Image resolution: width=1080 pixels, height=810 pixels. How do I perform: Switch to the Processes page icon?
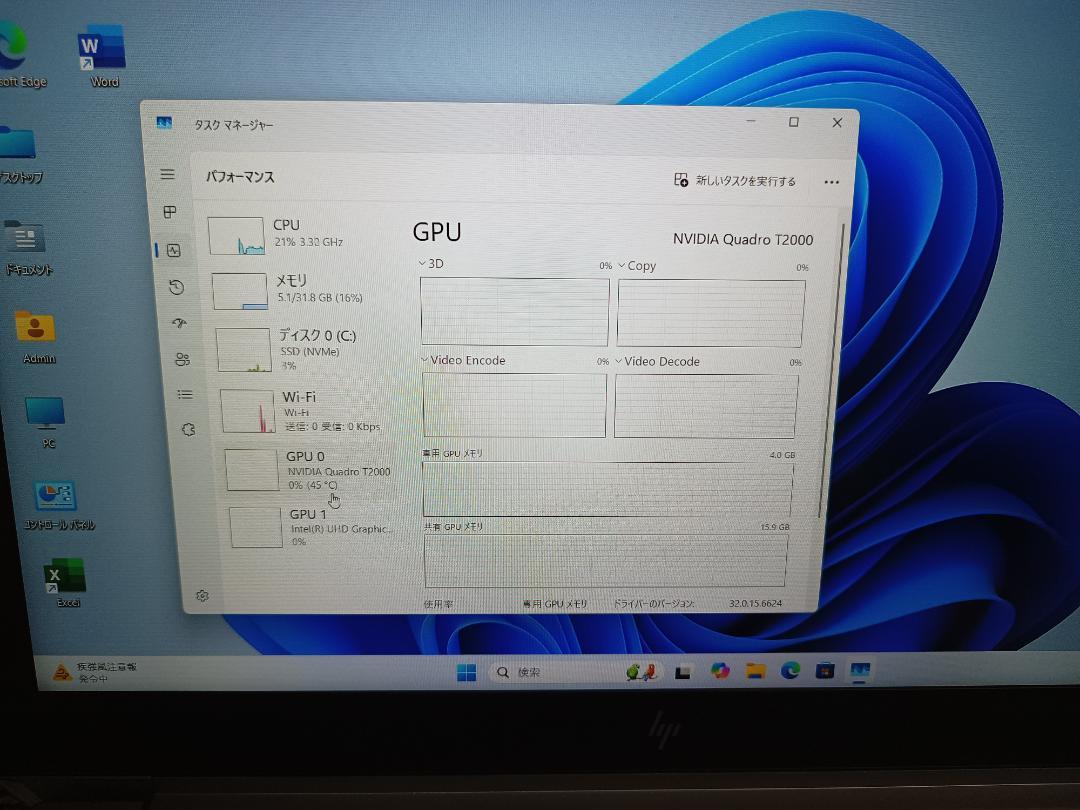pyautogui.click(x=169, y=212)
